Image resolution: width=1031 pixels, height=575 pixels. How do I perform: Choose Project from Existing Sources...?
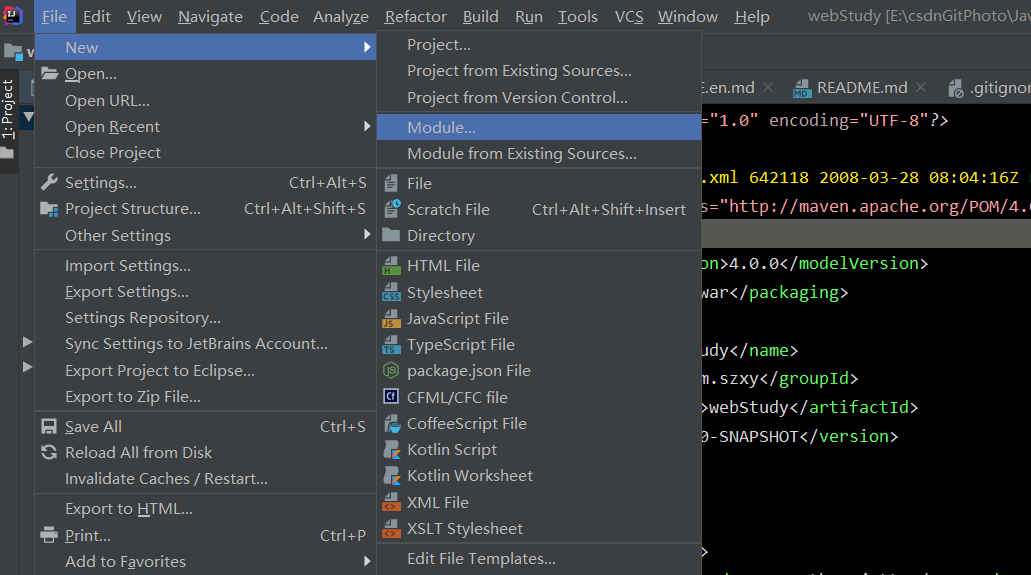pos(539,70)
